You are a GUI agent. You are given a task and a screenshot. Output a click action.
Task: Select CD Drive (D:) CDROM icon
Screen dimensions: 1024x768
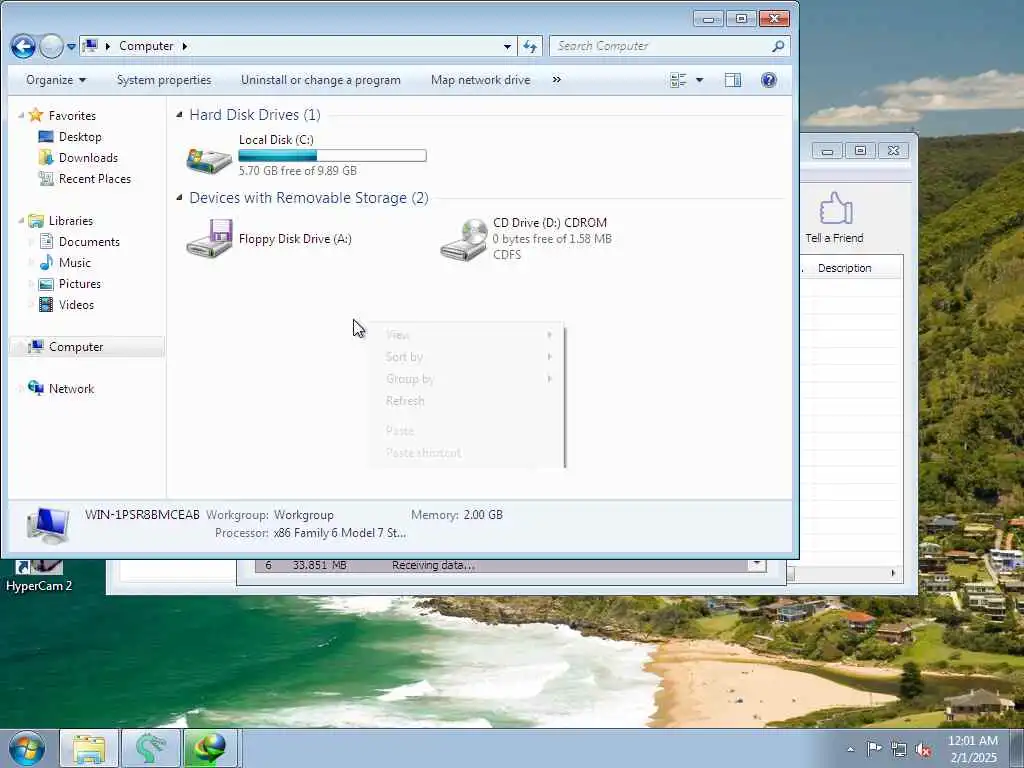464,240
